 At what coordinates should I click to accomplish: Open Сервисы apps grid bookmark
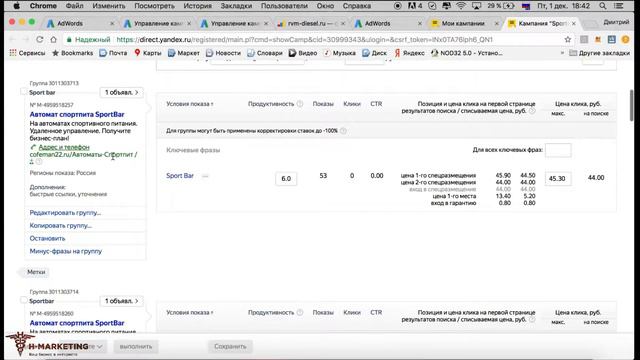click(27, 53)
